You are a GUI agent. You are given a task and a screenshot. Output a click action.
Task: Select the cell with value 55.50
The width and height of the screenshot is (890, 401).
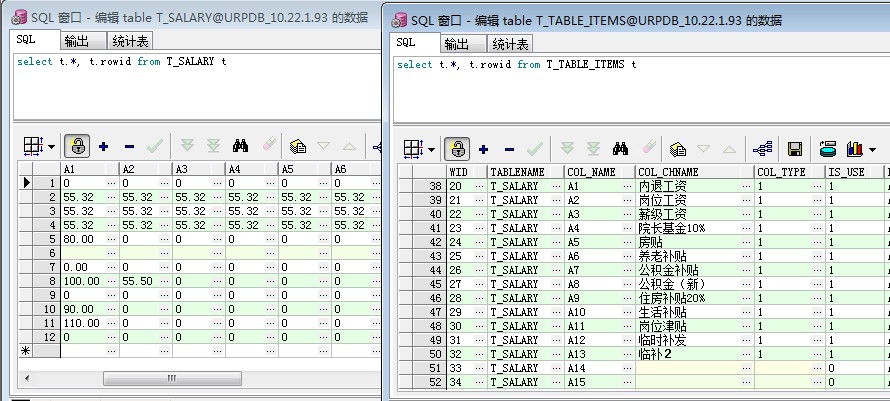click(144, 282)
